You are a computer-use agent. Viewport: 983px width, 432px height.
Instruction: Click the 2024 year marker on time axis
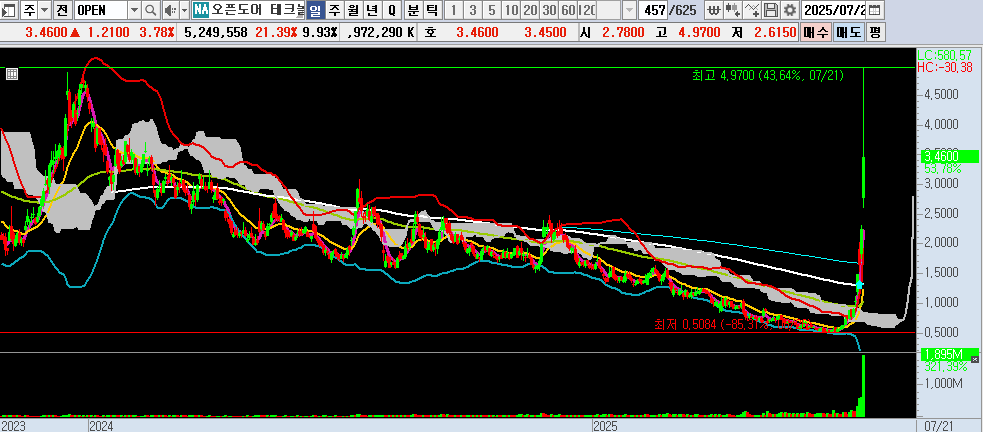102,426
